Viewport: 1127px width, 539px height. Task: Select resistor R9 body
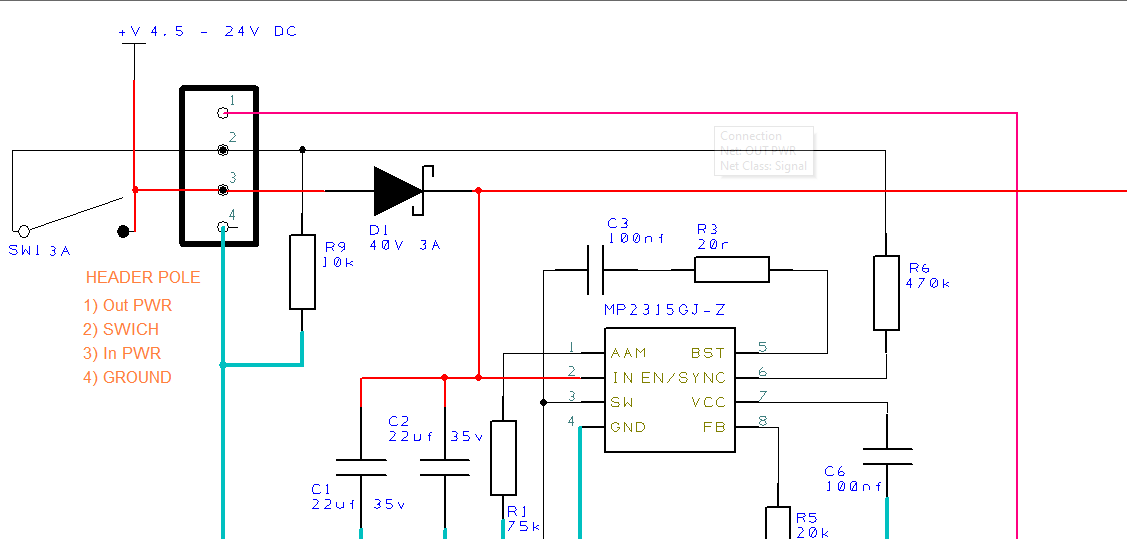point(302,272)
